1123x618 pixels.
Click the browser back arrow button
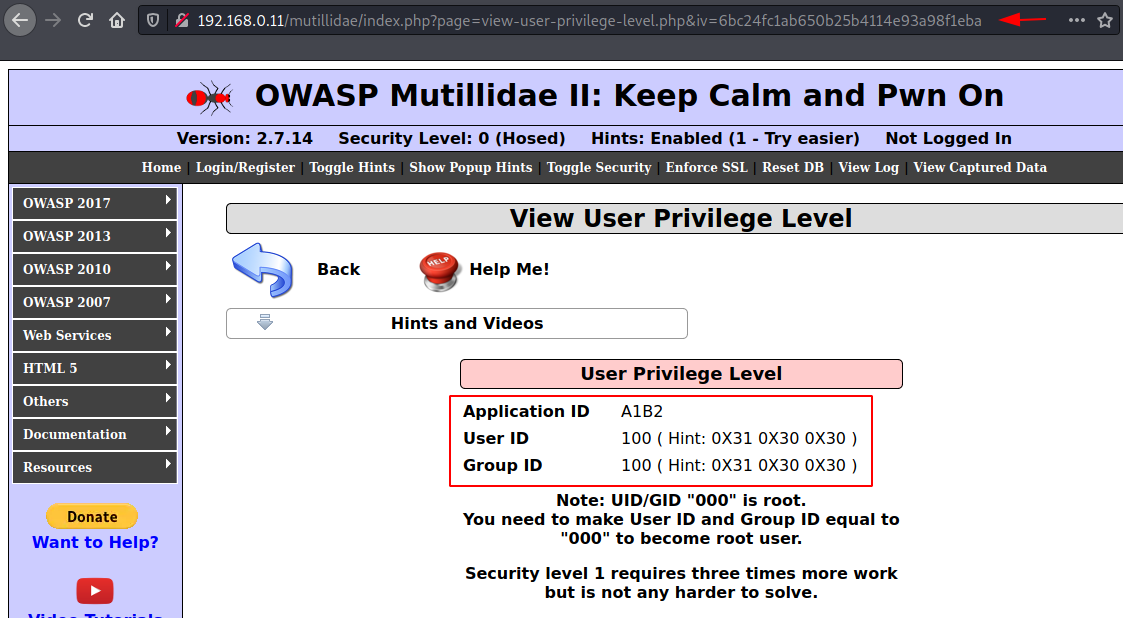coord(20,20)
